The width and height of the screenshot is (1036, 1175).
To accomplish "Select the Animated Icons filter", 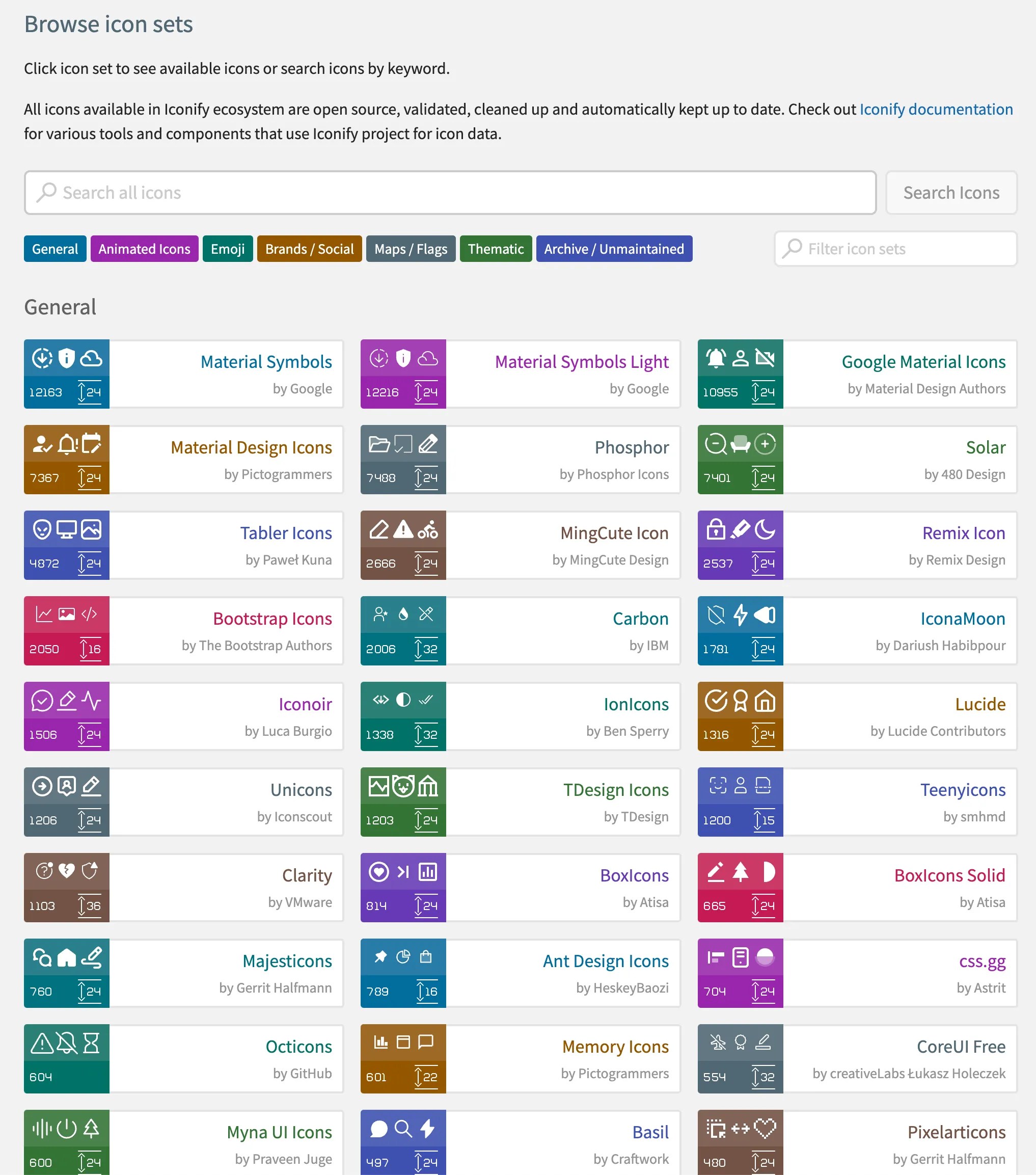I will 144,249.
